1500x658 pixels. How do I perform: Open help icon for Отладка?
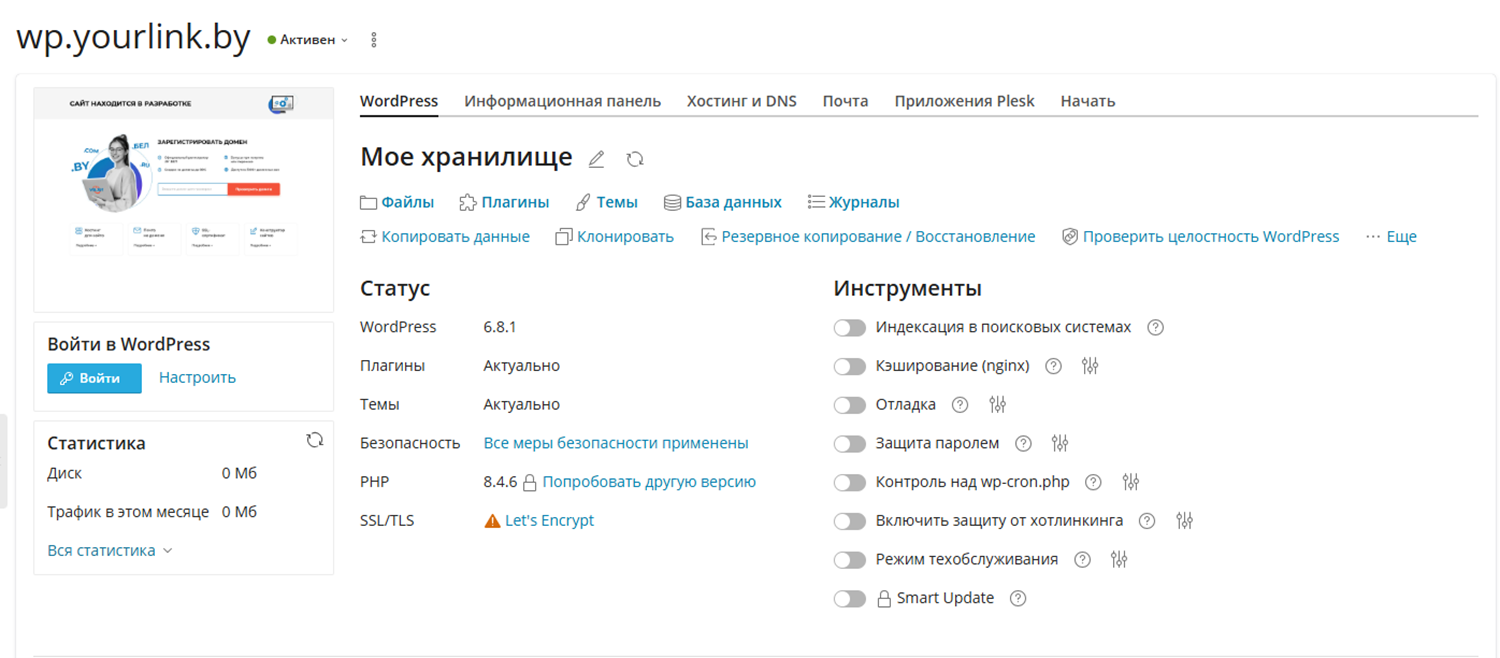pyautogui.click(x=960, y=405)
